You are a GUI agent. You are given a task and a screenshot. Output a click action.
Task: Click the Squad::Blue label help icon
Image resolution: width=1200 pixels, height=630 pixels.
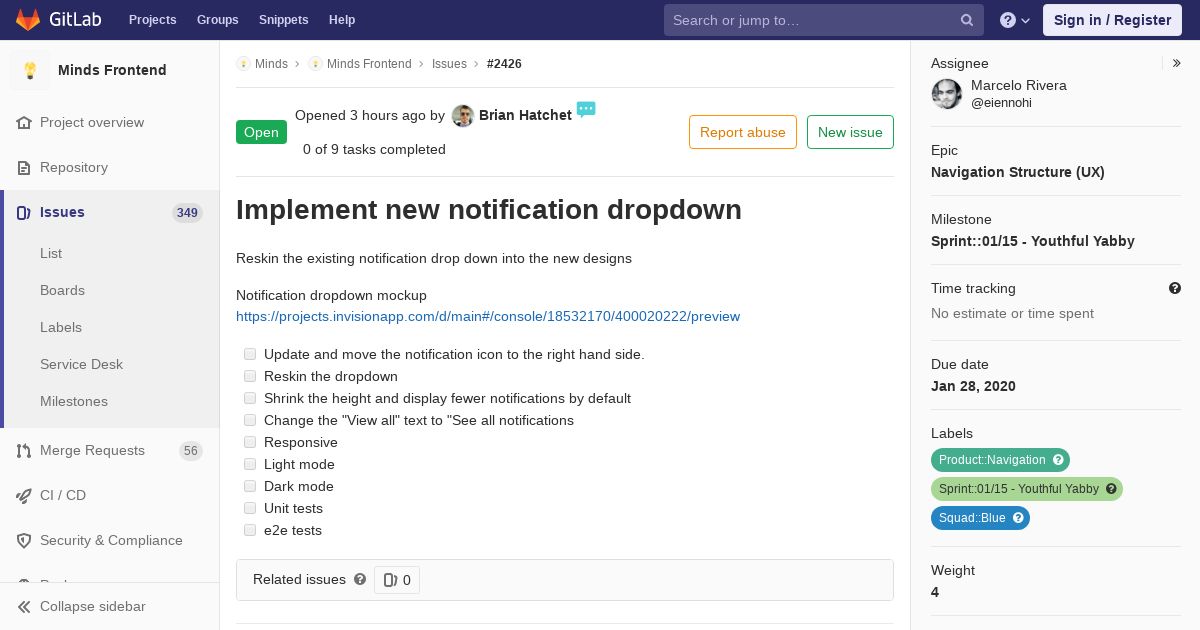pos(1018,518)
